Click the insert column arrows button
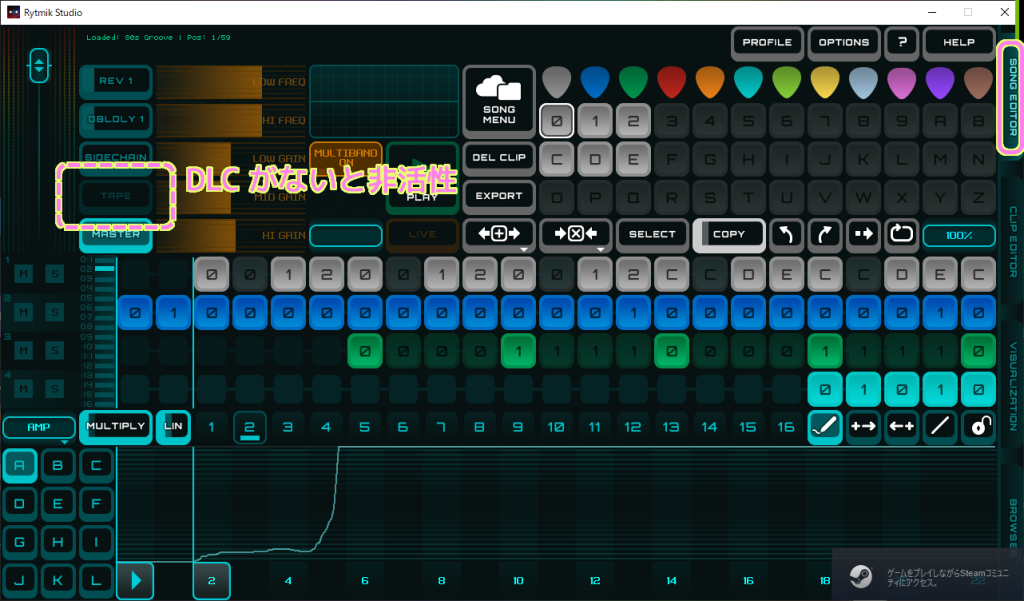Viewport: 1024px width, 601px height. (499, 235)
